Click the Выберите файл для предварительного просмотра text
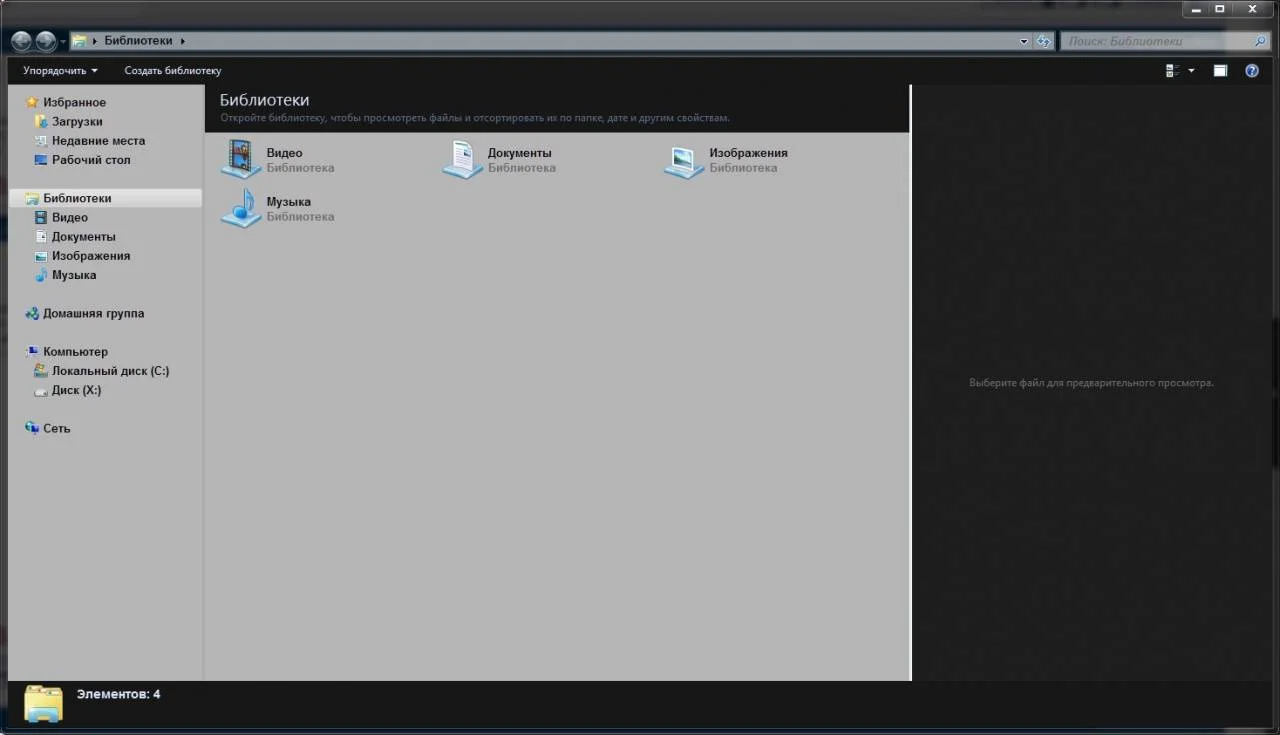This screenshot has width=1280, height=735. click(1091, 383)
